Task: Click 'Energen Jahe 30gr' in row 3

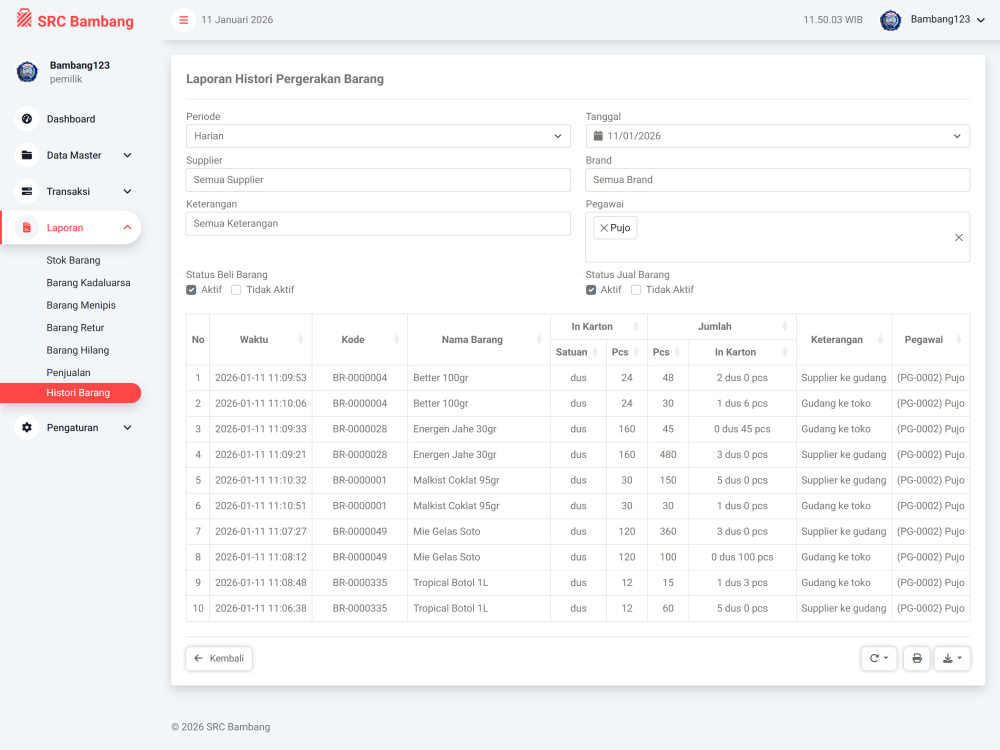Action: tap(455, 429)
